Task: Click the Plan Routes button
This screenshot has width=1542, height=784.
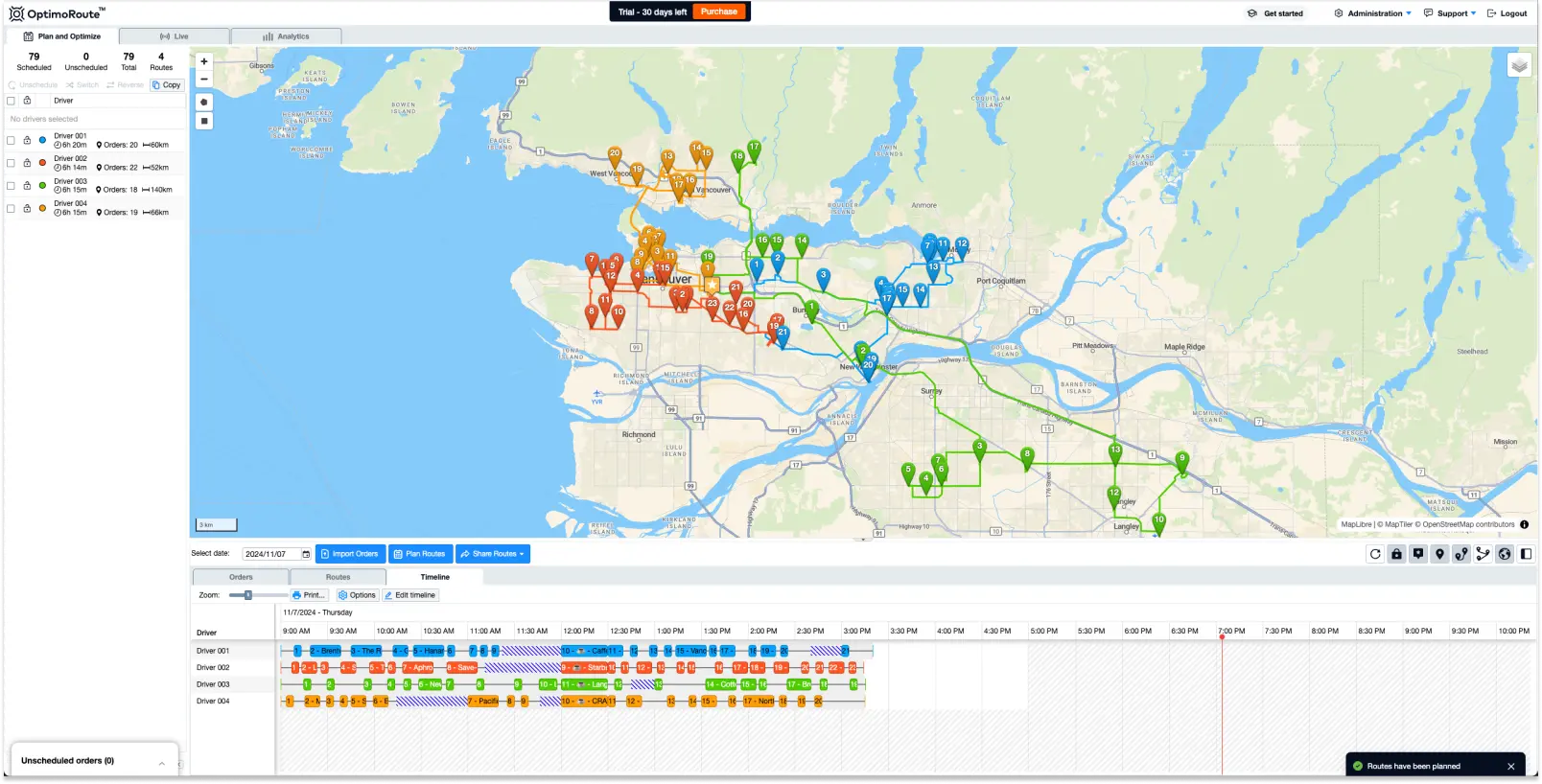Action: click(420, 554)
